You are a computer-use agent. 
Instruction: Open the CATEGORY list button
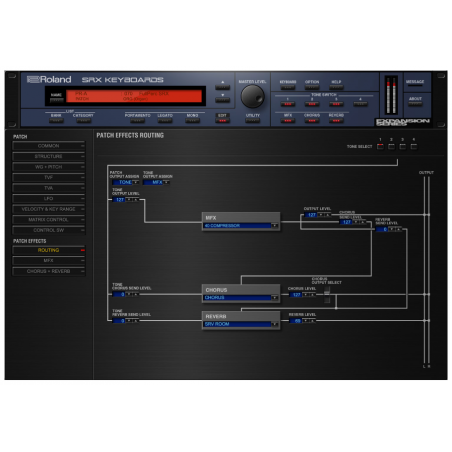[x=83, y=121]
